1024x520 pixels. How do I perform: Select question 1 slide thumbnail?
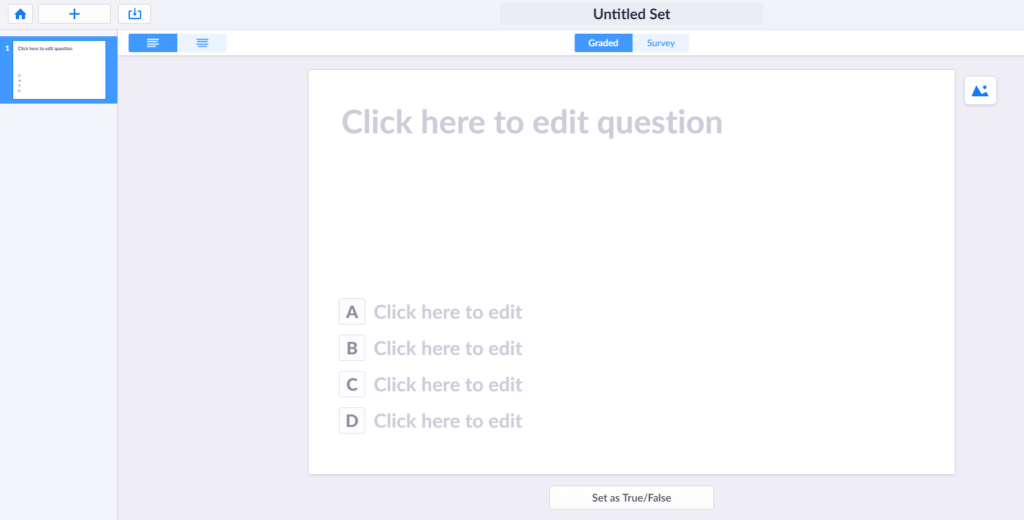(59, 70)
